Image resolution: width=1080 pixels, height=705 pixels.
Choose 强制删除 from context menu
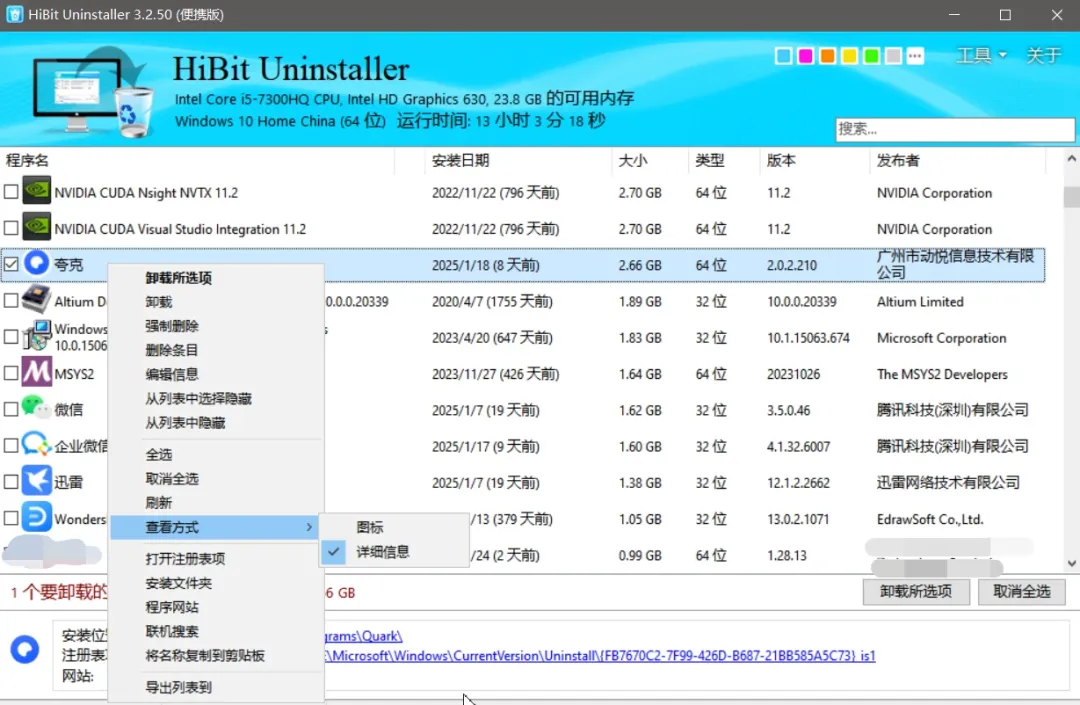(172, 326)
